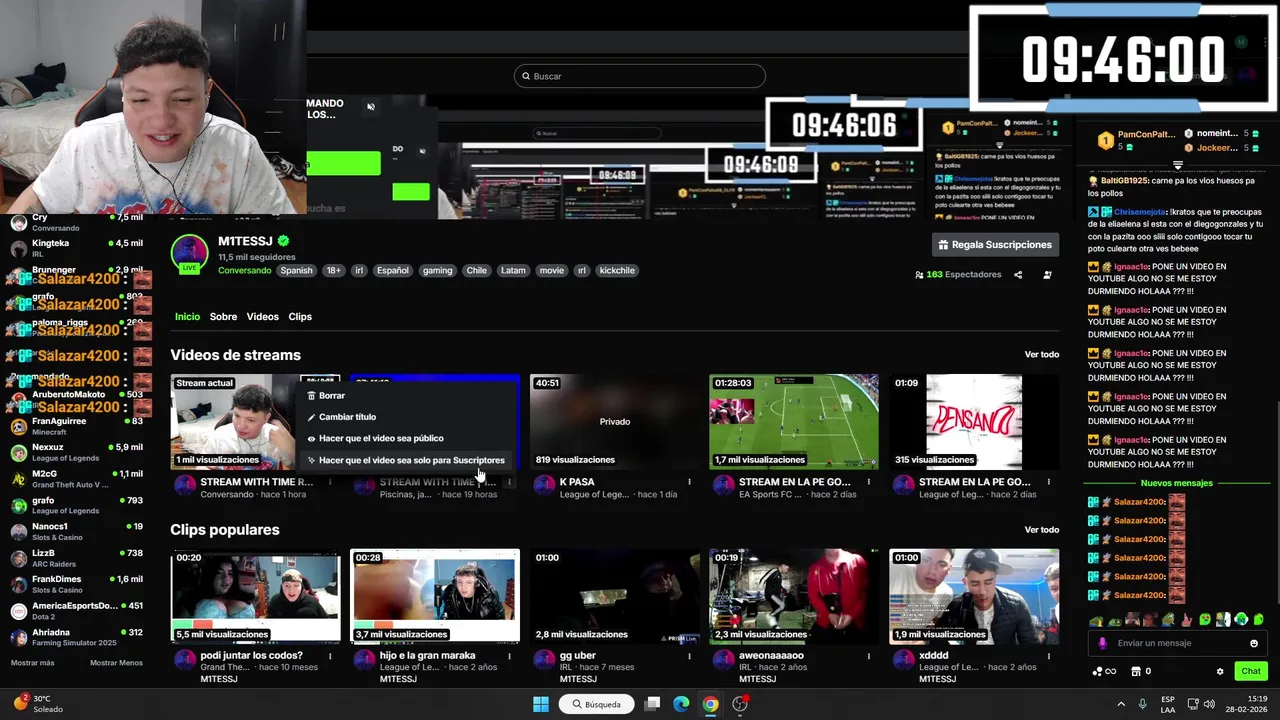Show hidden system tray icons
Image resolution: width=1280 pixels, height=720 pixels.
tap(1120, 704)
